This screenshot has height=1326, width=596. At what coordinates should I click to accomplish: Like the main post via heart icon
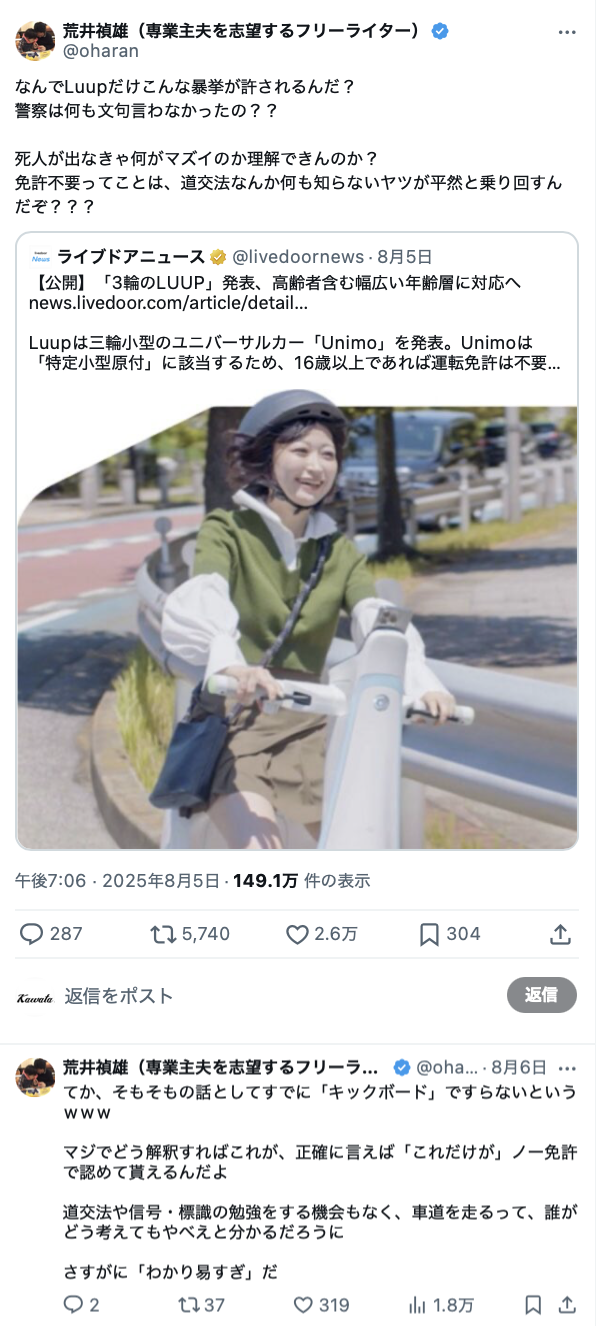point(321,934)
